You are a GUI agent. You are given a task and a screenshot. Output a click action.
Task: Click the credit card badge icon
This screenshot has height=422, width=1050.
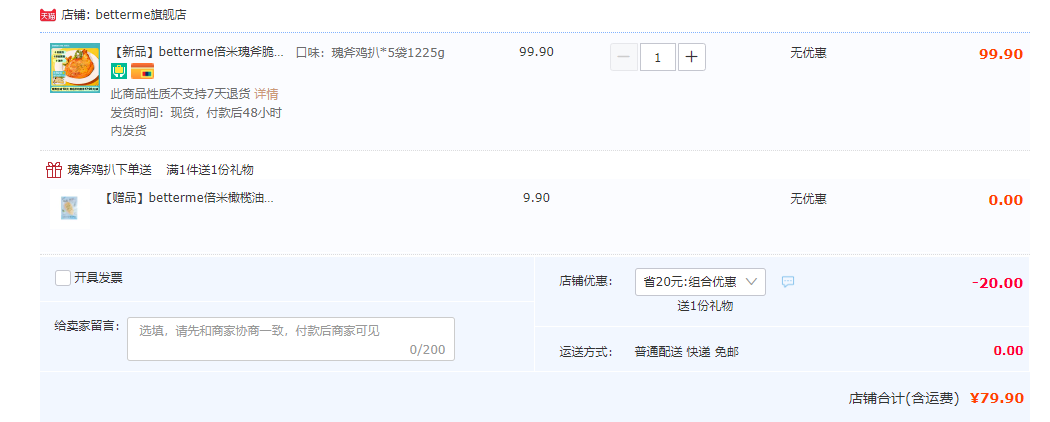click(143, 71)
